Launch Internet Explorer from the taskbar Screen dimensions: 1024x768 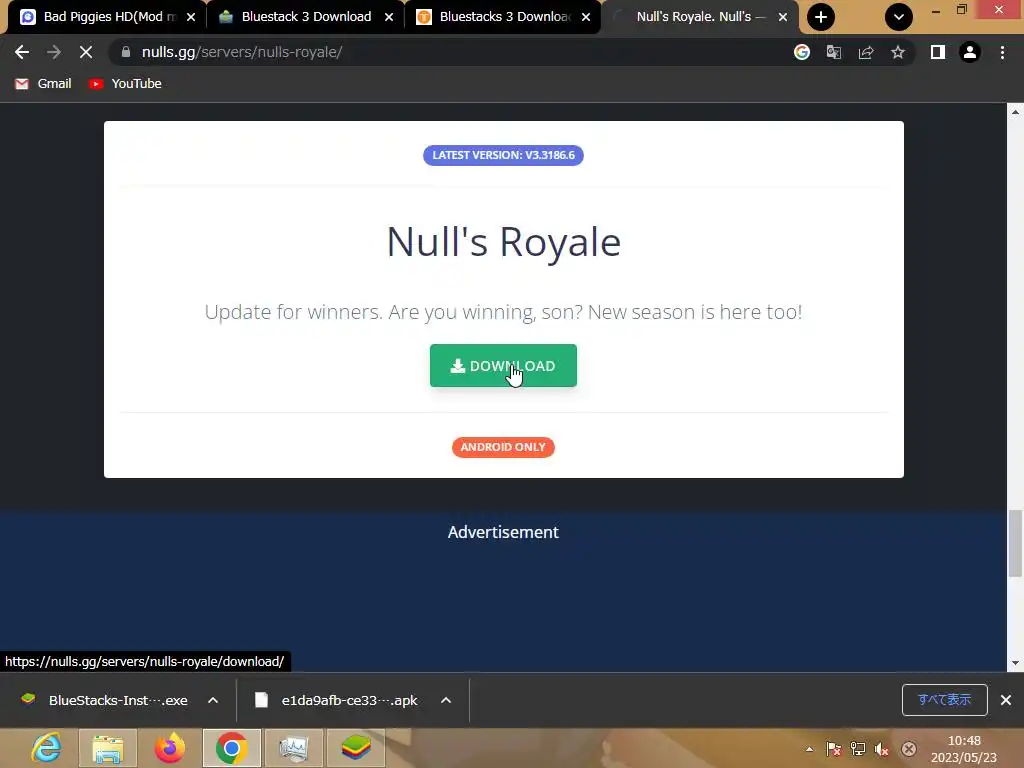pyautogui.click(x=46, y=748)
